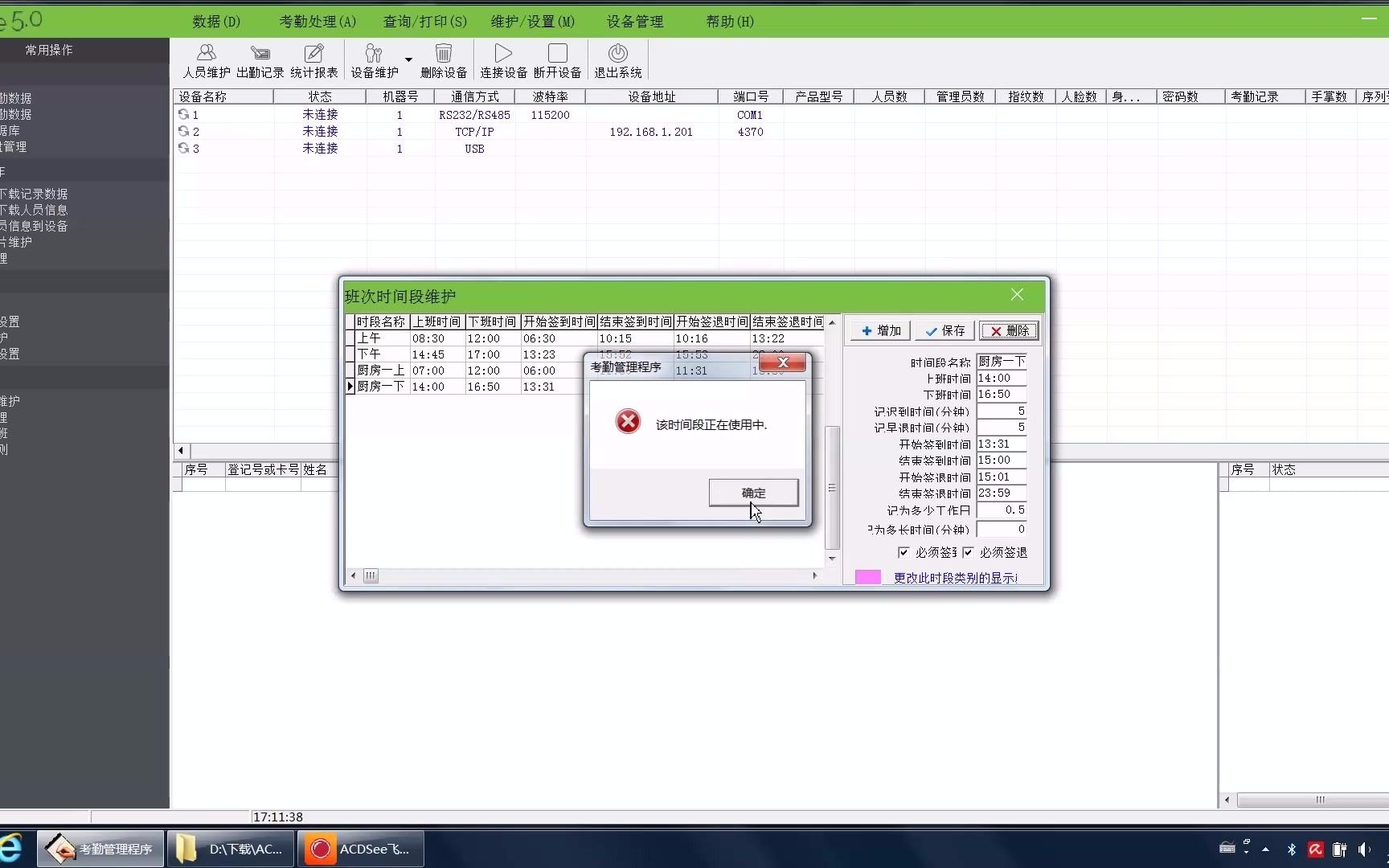Click the 192.168.1.201 device address cell
Viewport: 1389px width, 868px height.
(651, 132)
